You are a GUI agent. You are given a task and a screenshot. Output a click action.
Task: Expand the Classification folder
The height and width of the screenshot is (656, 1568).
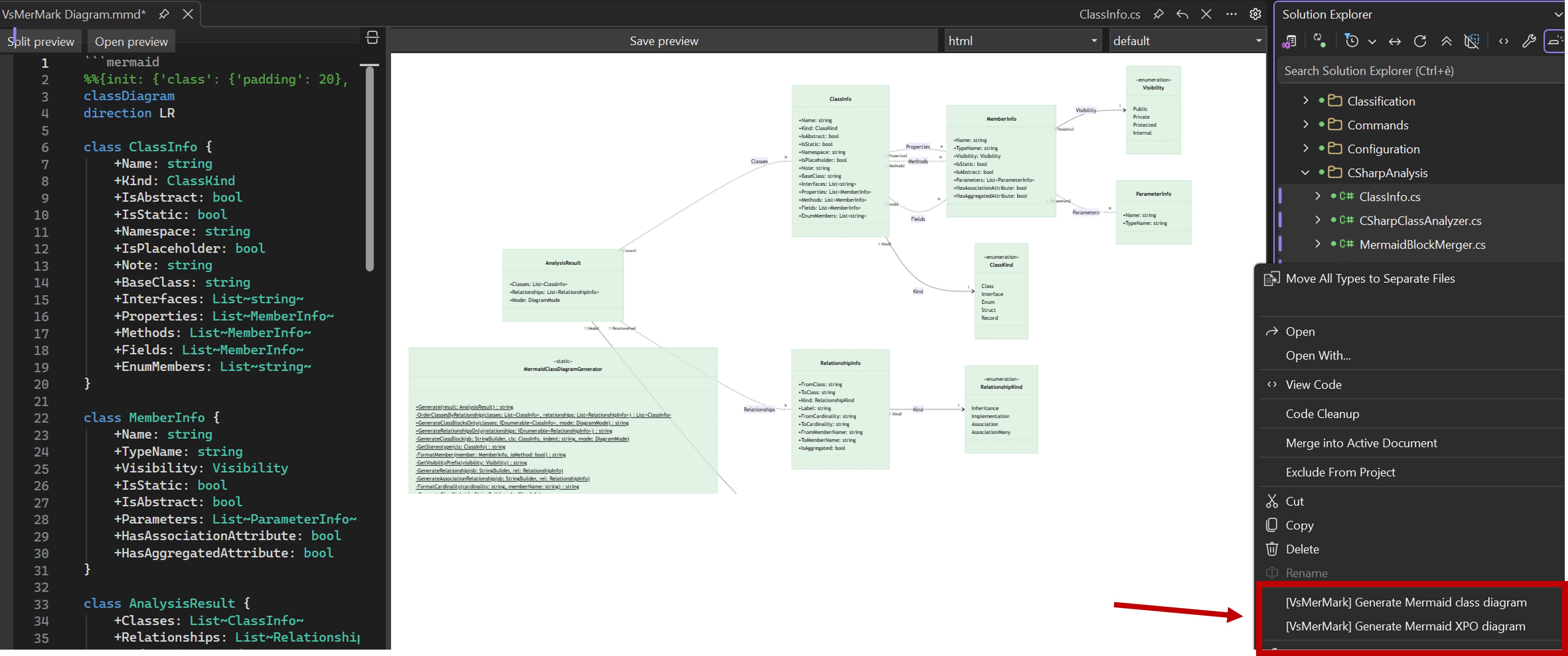click(1306, 101)
